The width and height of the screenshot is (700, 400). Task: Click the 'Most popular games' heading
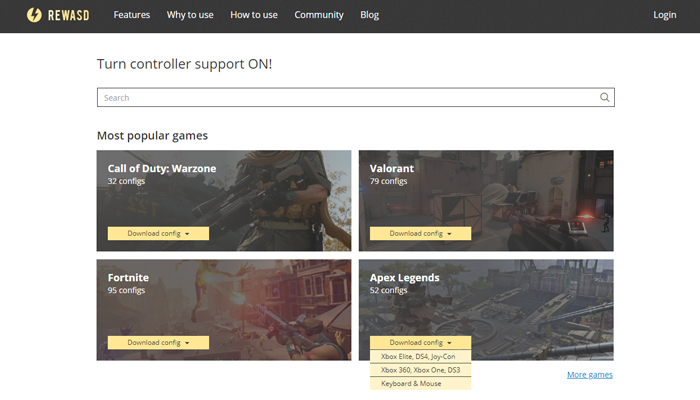tap(152, 136)
